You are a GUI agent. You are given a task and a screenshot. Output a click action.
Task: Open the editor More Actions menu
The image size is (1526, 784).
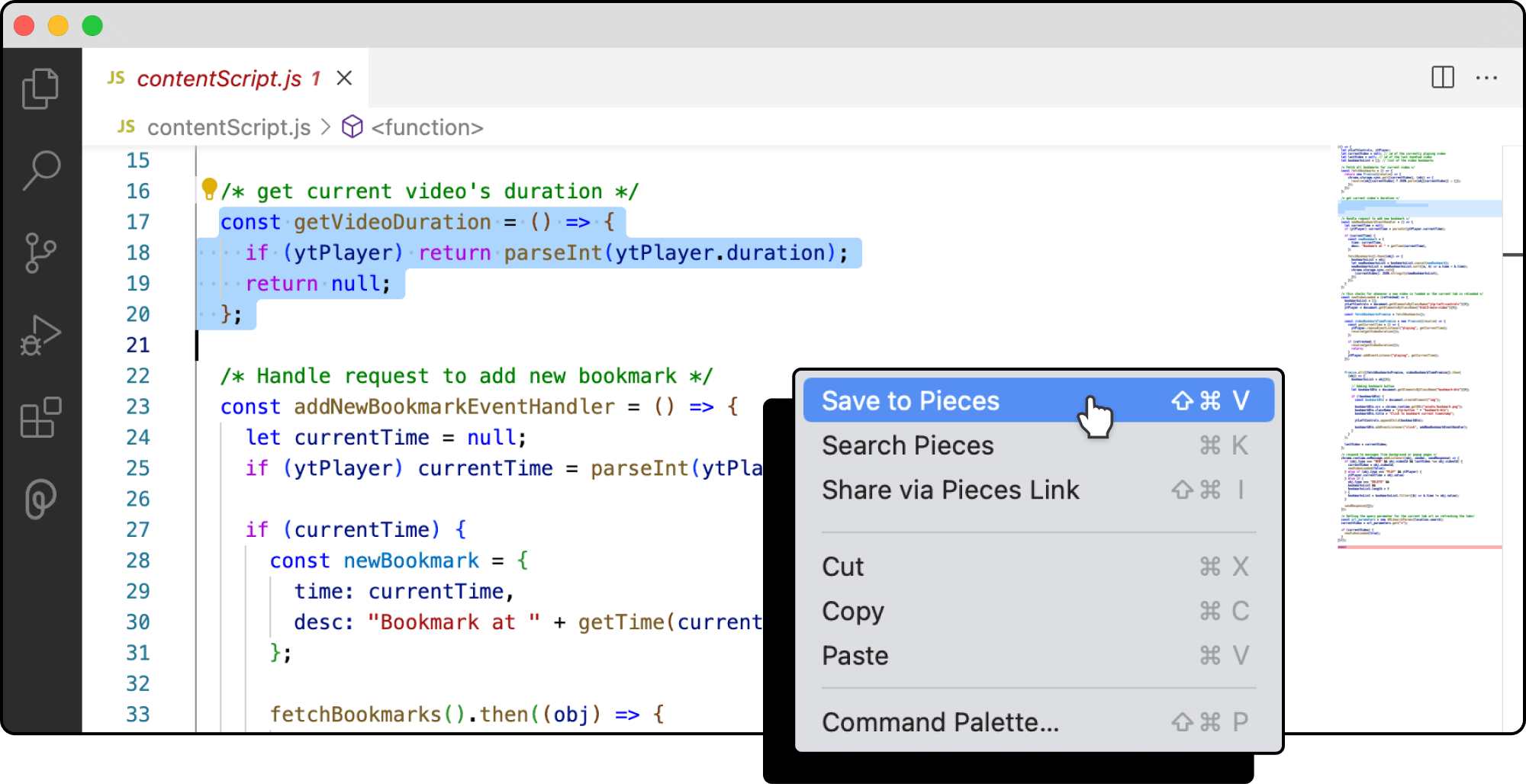coord(1486,78)
